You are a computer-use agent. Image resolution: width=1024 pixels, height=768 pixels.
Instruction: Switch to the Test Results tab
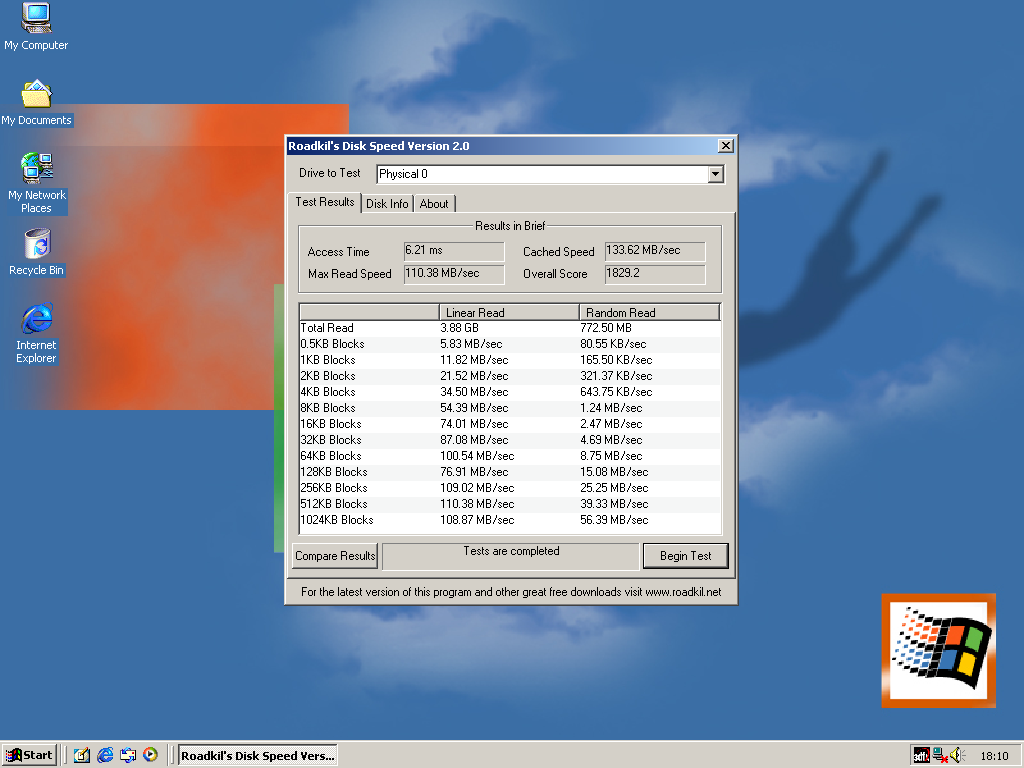325,202
